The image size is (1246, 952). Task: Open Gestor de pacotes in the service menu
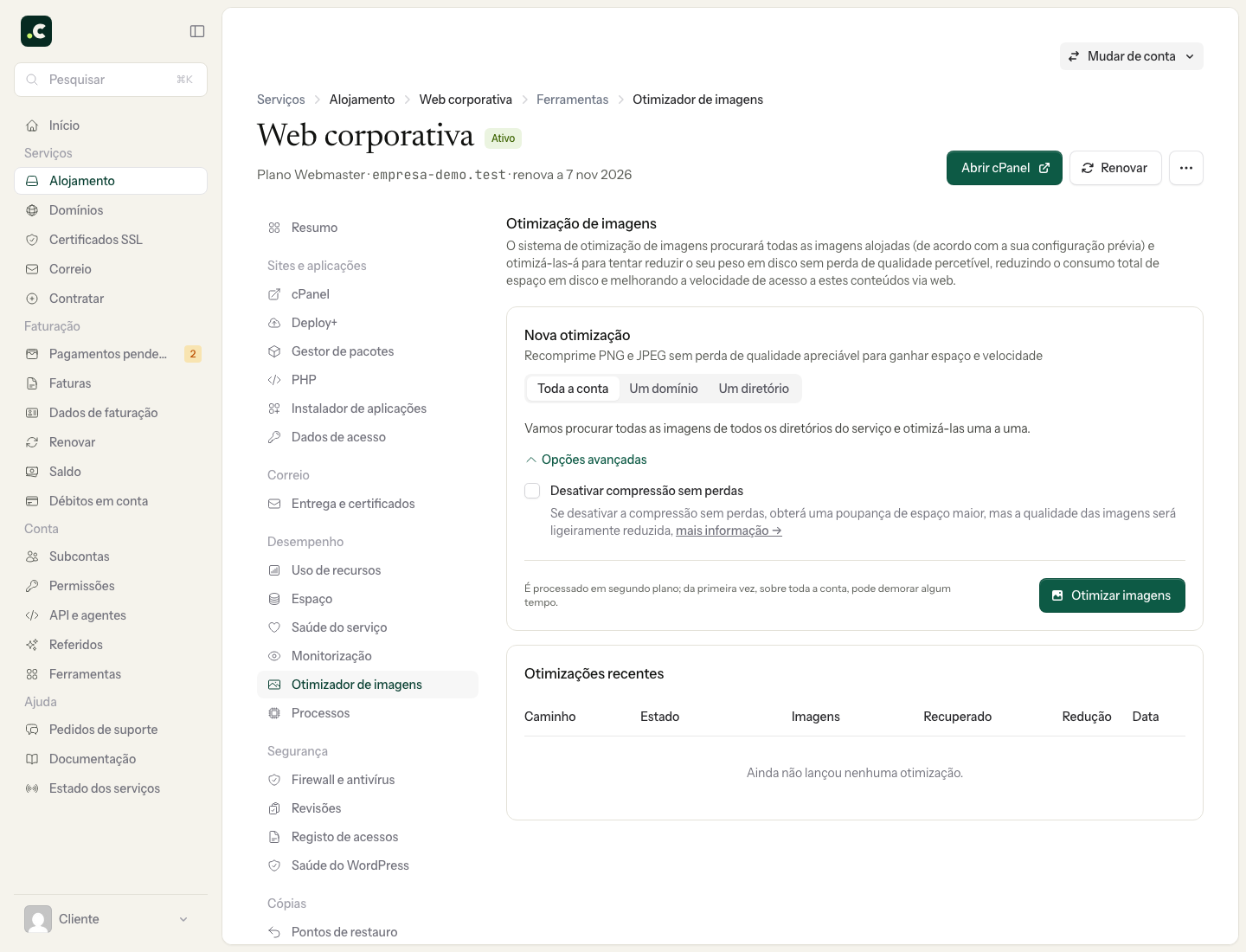pos(368,351)
